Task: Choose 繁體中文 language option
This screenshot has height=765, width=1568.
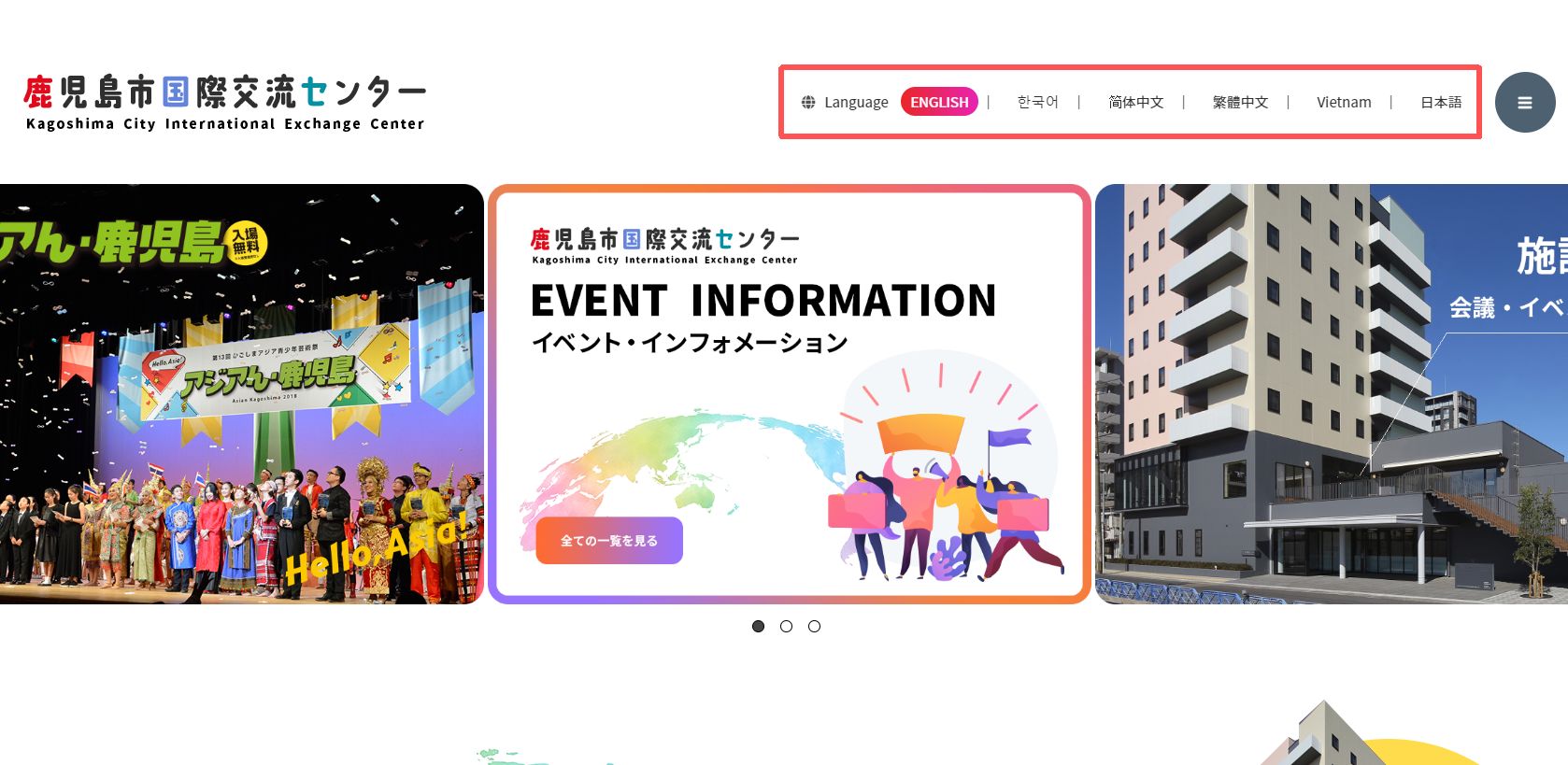Action: coord(1240,102)
